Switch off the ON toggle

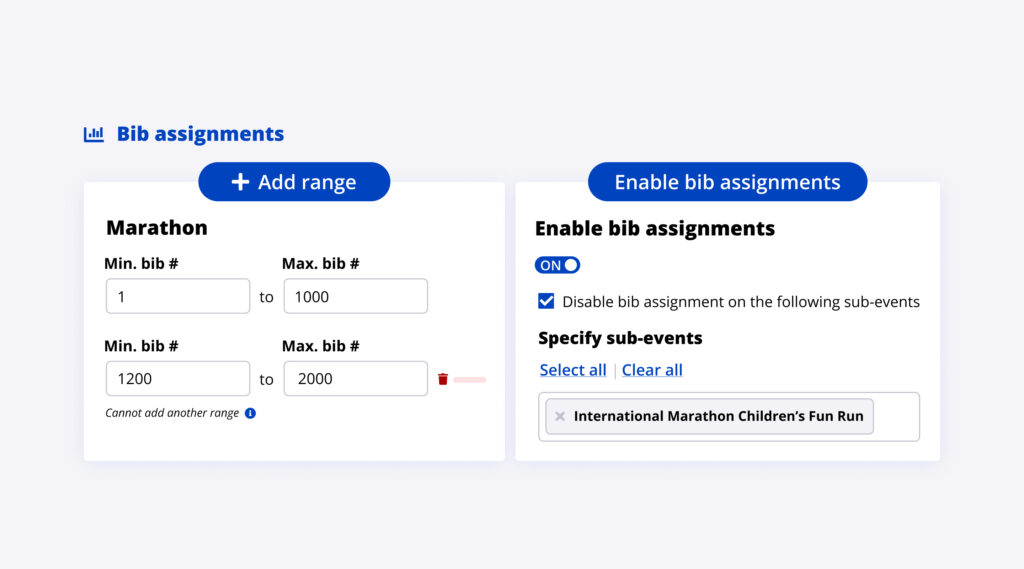point(558,265)
